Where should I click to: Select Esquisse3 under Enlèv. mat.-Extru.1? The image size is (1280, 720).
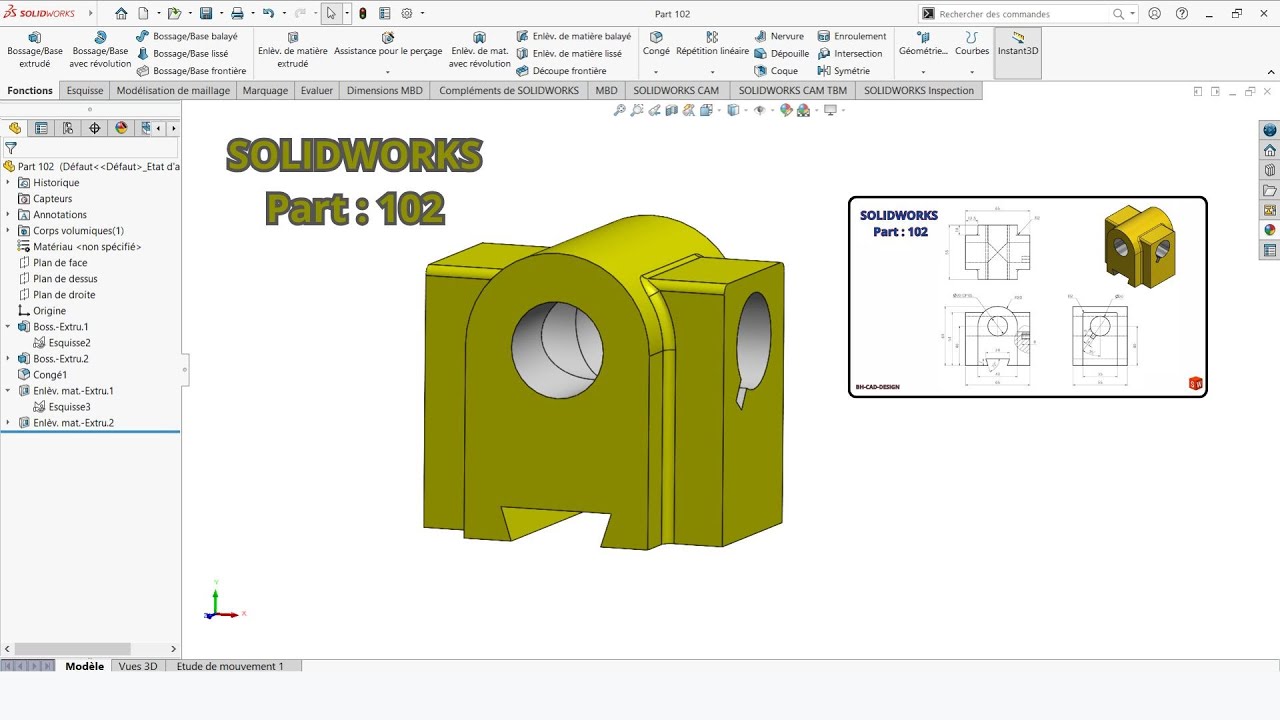[x=62, y=407]
